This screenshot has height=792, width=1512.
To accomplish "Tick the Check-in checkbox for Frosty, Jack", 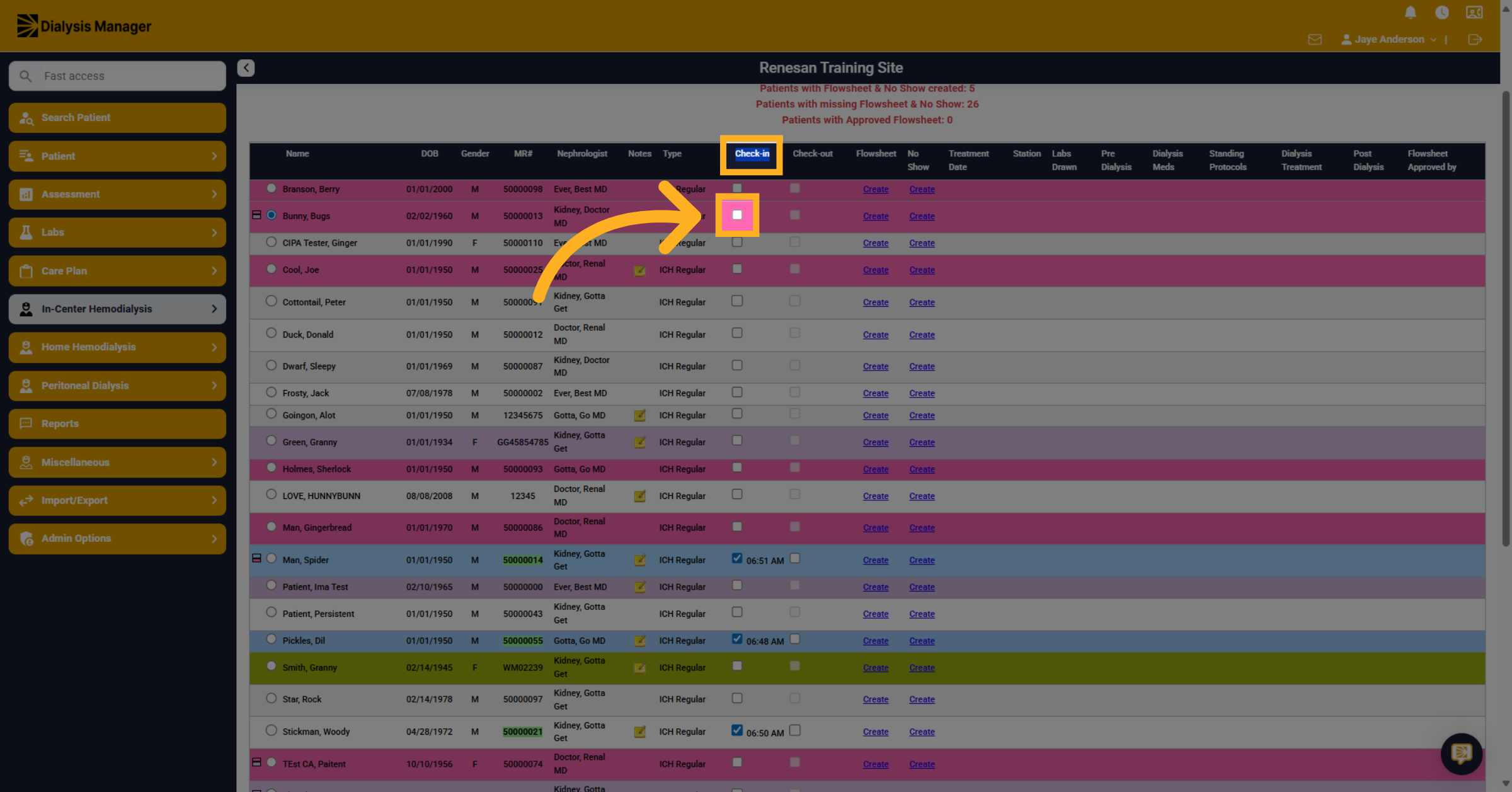I will (737, 392).
